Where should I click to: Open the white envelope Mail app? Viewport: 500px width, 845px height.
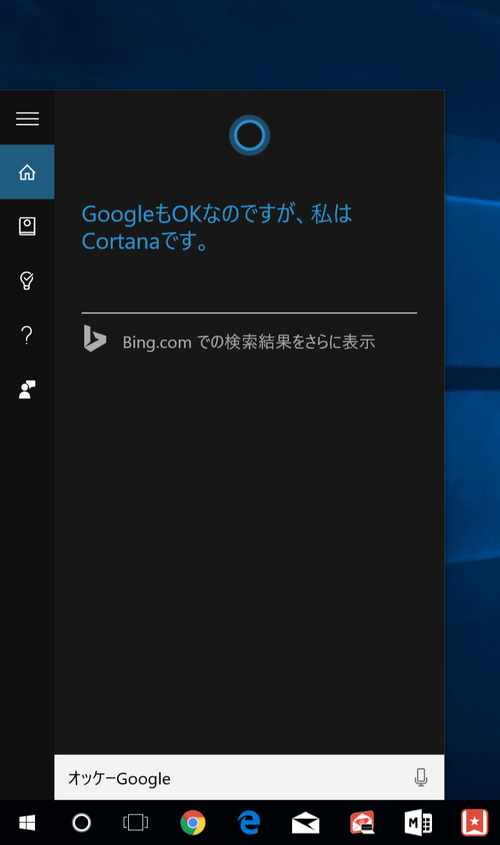pos(305,823)
